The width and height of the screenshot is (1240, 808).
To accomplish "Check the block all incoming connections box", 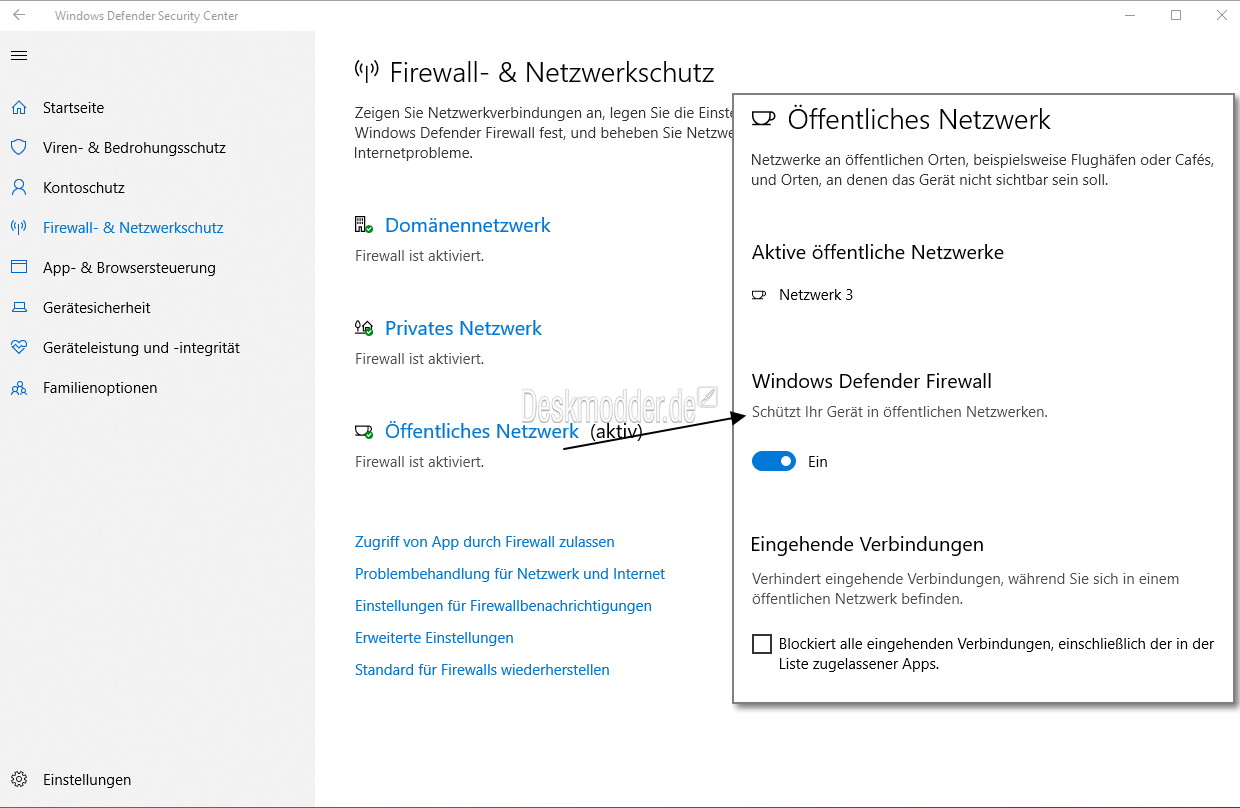I will point(762,644).
